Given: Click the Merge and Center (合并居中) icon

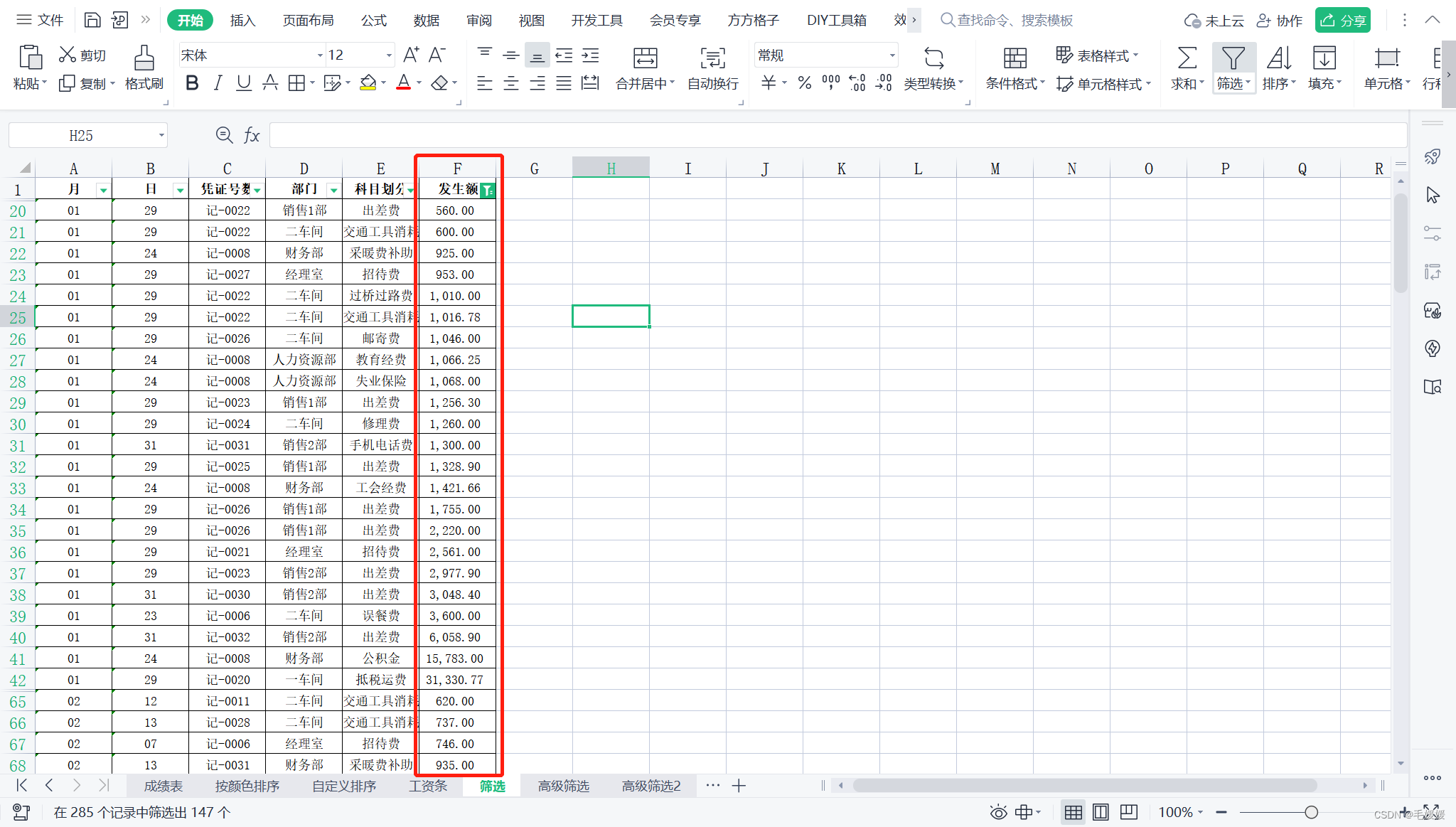Looking at the screenshot, I should click(x=645, y=58).
